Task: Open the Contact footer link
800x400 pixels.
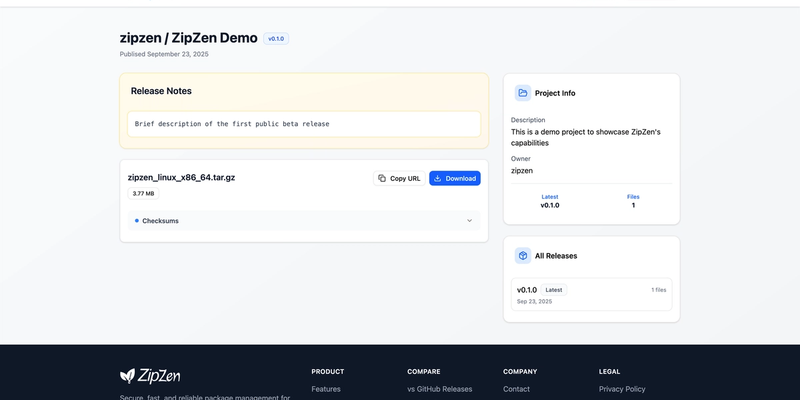Action: 516,389
